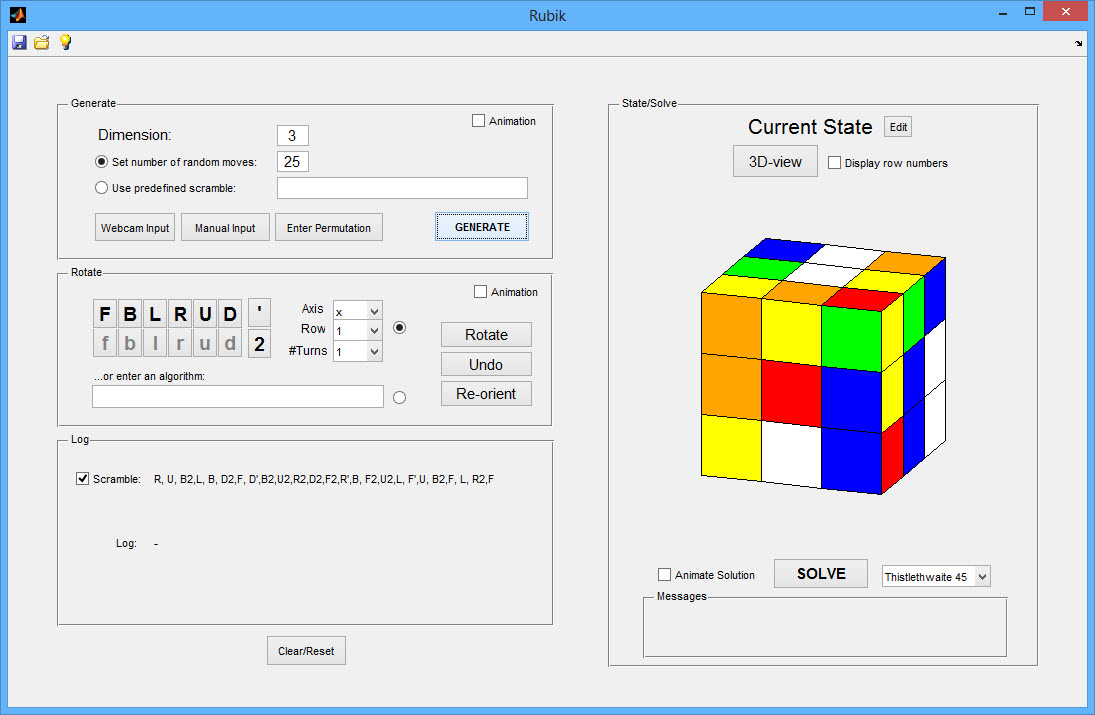Image resolution: width=1095 pixels, height=715 pixels.
Task: Click the Webcam Input button
Action: (135, 228)
